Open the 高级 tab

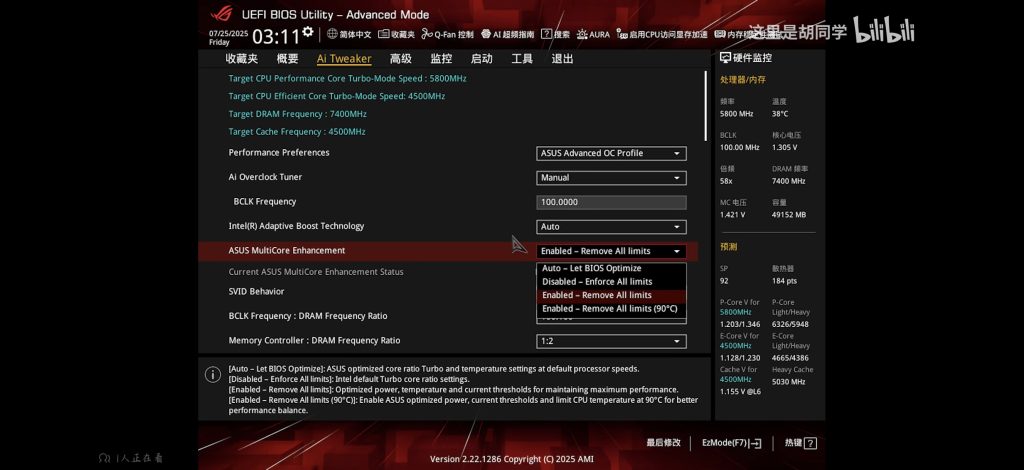click(x=401, y=59)
